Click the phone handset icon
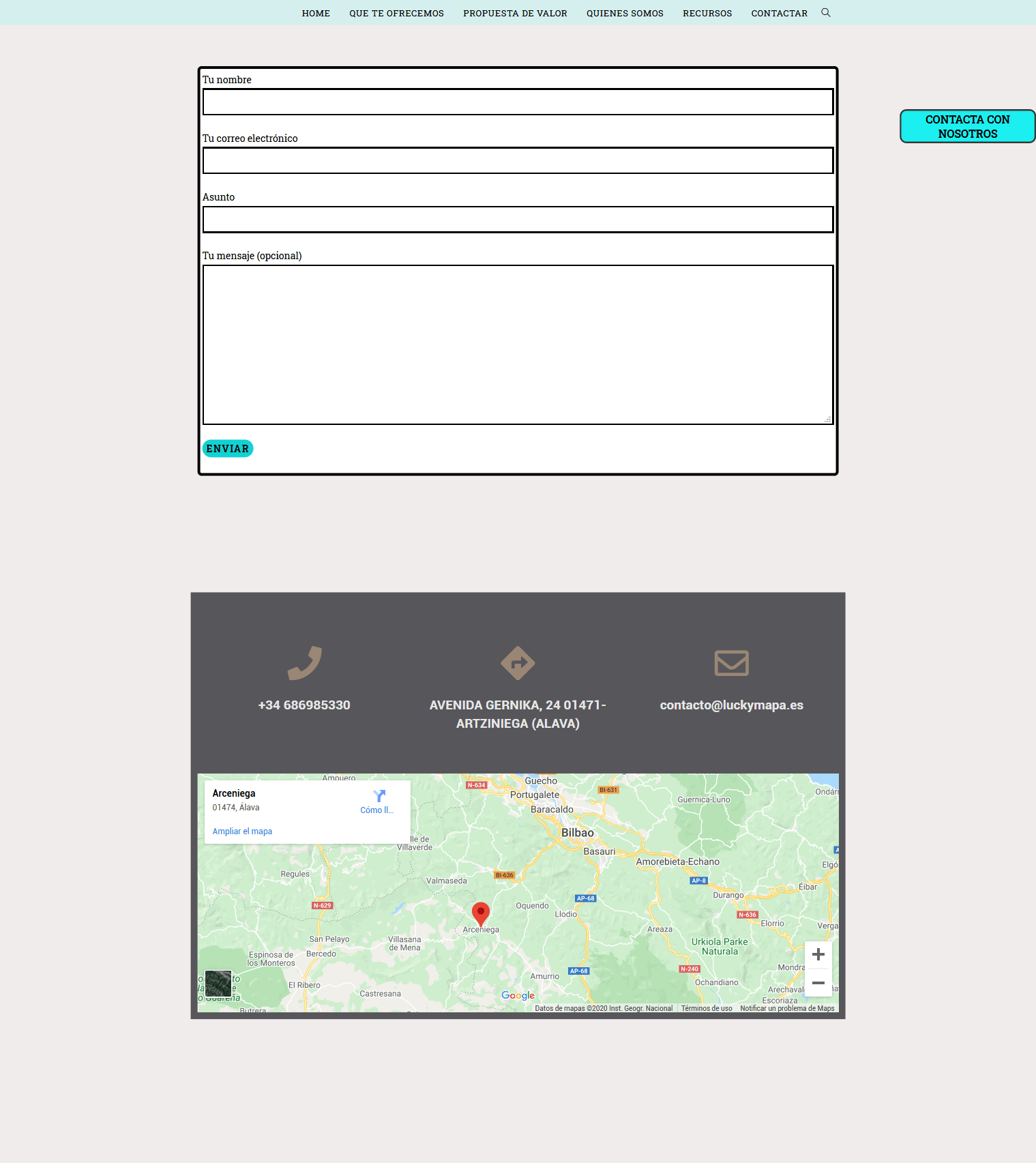The image size is (1036, 1163). [304, 663]
